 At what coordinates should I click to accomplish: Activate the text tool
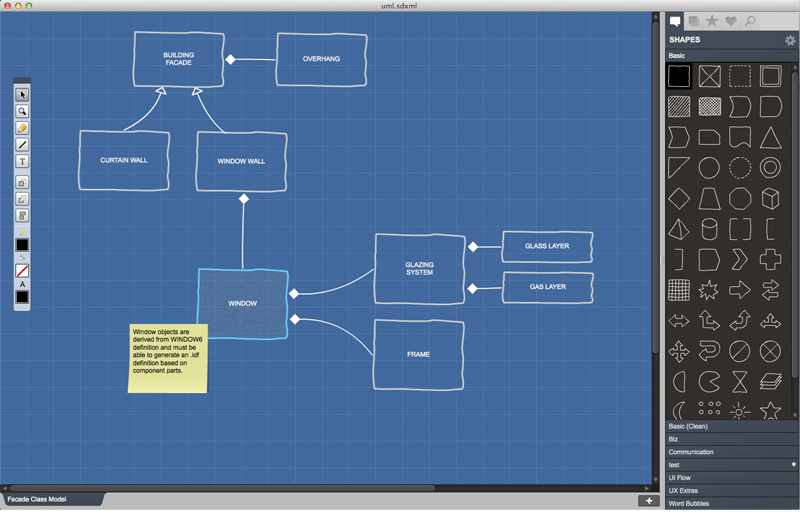(x=22, y=162)
